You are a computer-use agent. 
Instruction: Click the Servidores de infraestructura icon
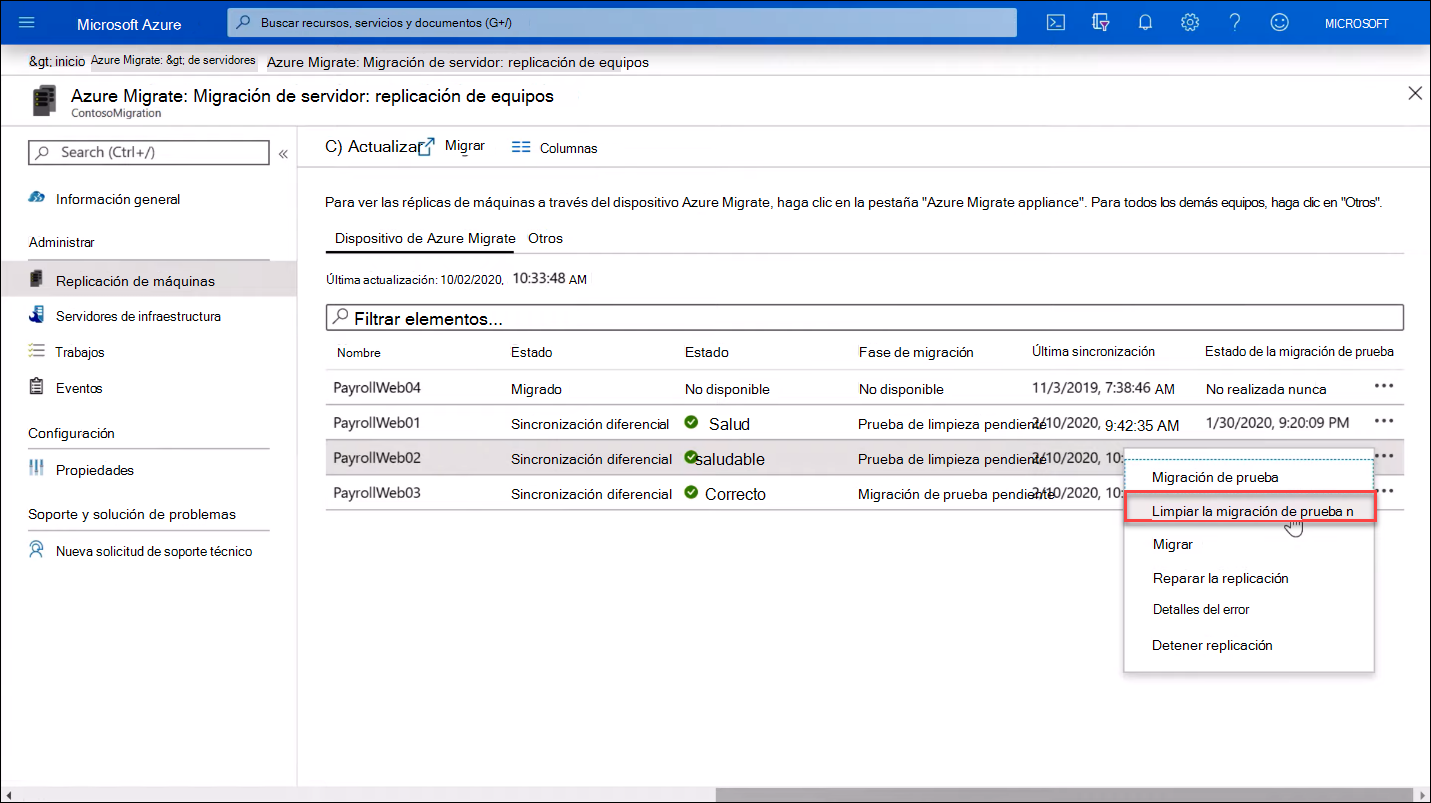tap(37, 315)
